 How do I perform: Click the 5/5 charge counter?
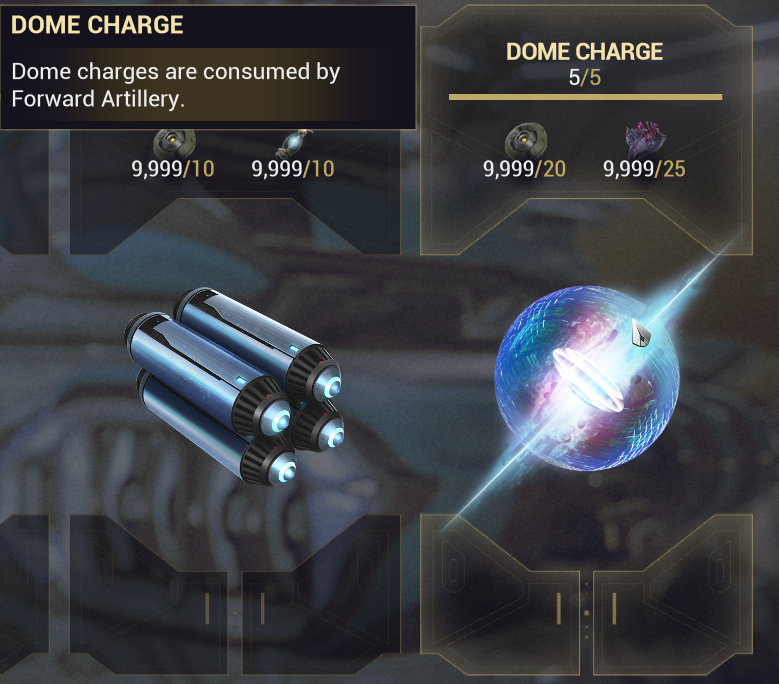[x=585, y=77]
